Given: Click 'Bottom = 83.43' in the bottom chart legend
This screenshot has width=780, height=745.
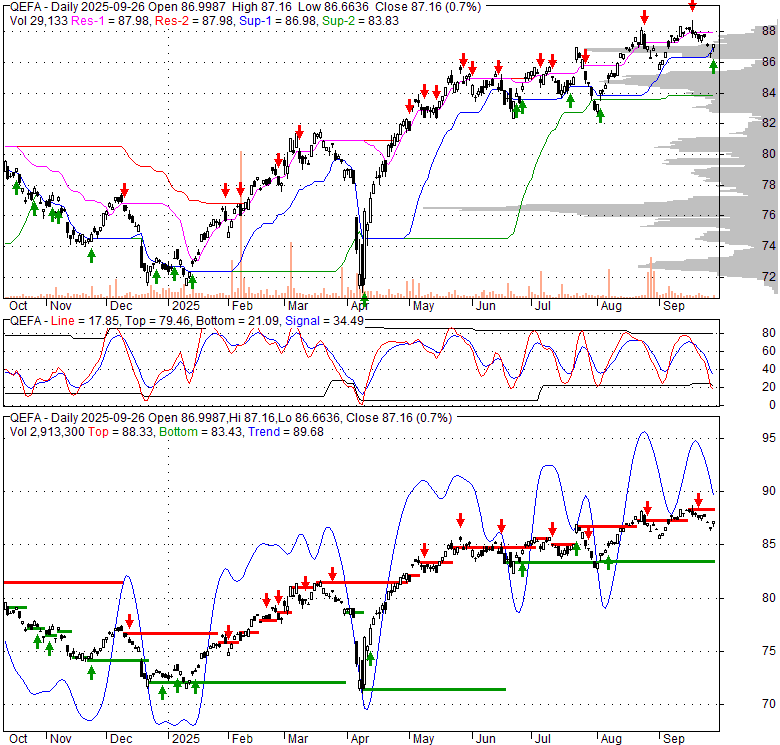Looking at the screenshot, I should tap(201, 432).
